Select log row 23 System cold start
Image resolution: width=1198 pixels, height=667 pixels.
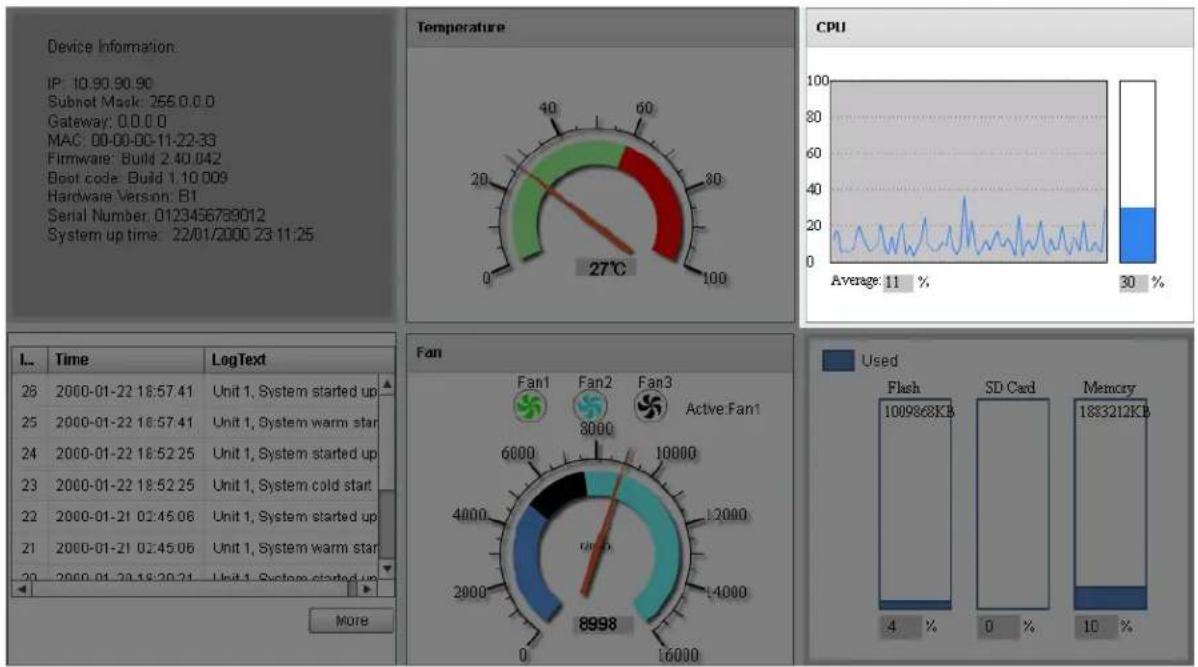[x=196, y=485]
